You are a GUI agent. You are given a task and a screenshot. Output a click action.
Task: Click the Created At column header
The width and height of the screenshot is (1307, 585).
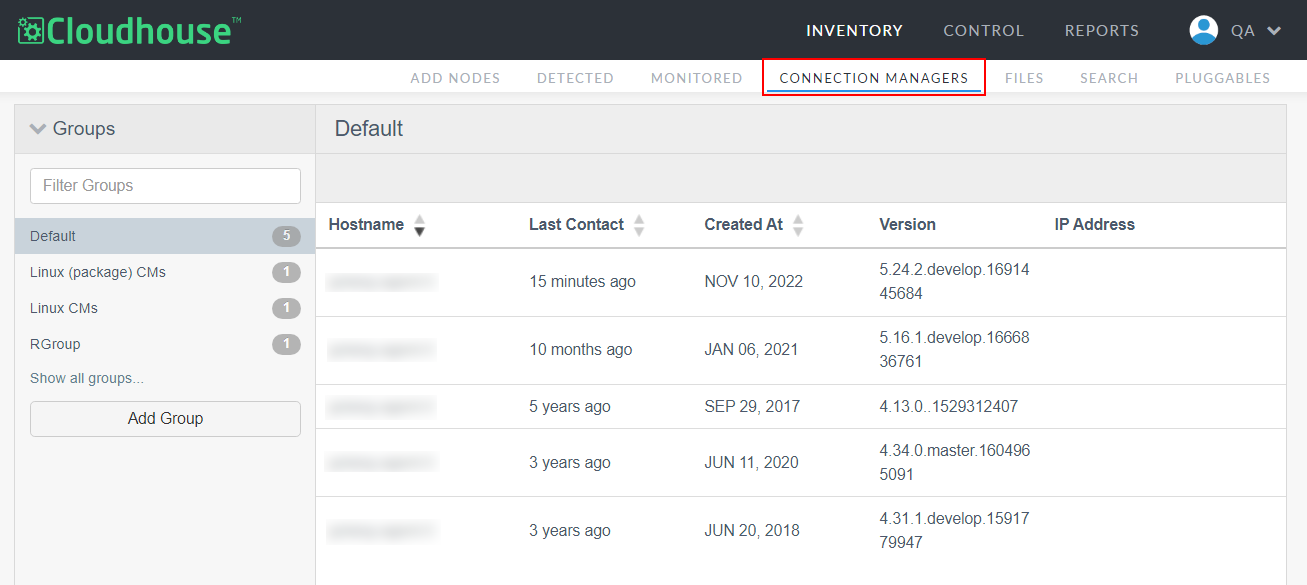pos(743,225)
